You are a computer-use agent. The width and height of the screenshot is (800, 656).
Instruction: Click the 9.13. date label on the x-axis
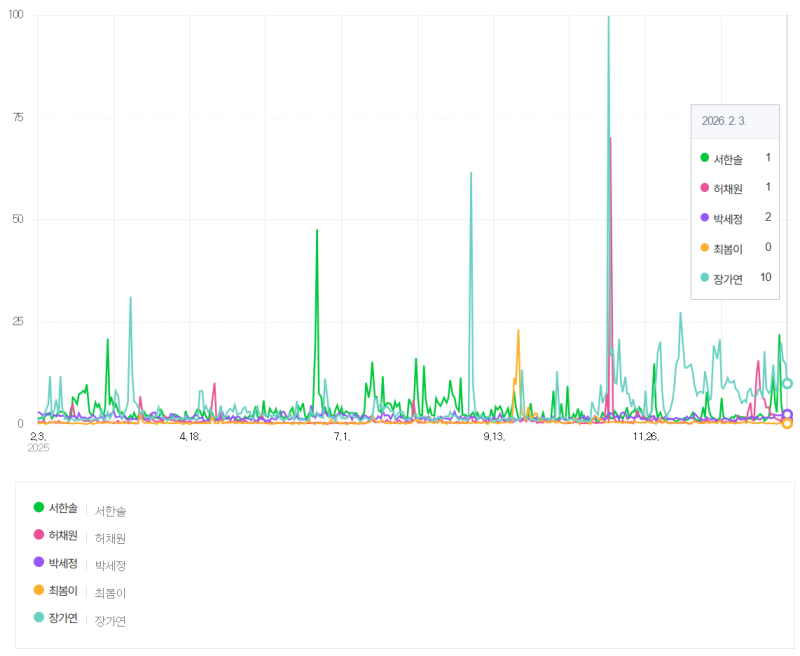pos(494,437)
